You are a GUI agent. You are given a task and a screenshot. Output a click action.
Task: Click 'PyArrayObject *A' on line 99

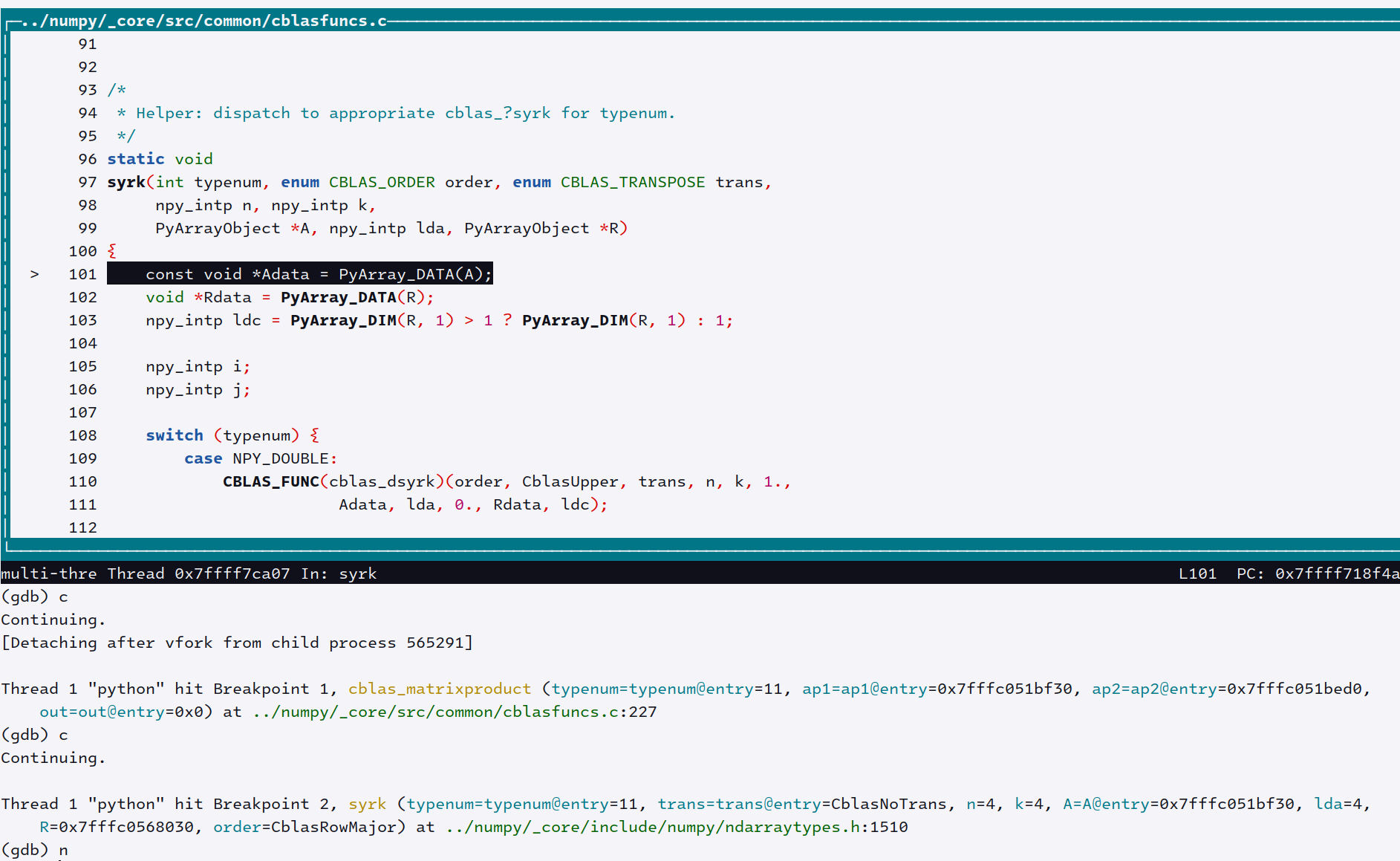coord(232,228)
